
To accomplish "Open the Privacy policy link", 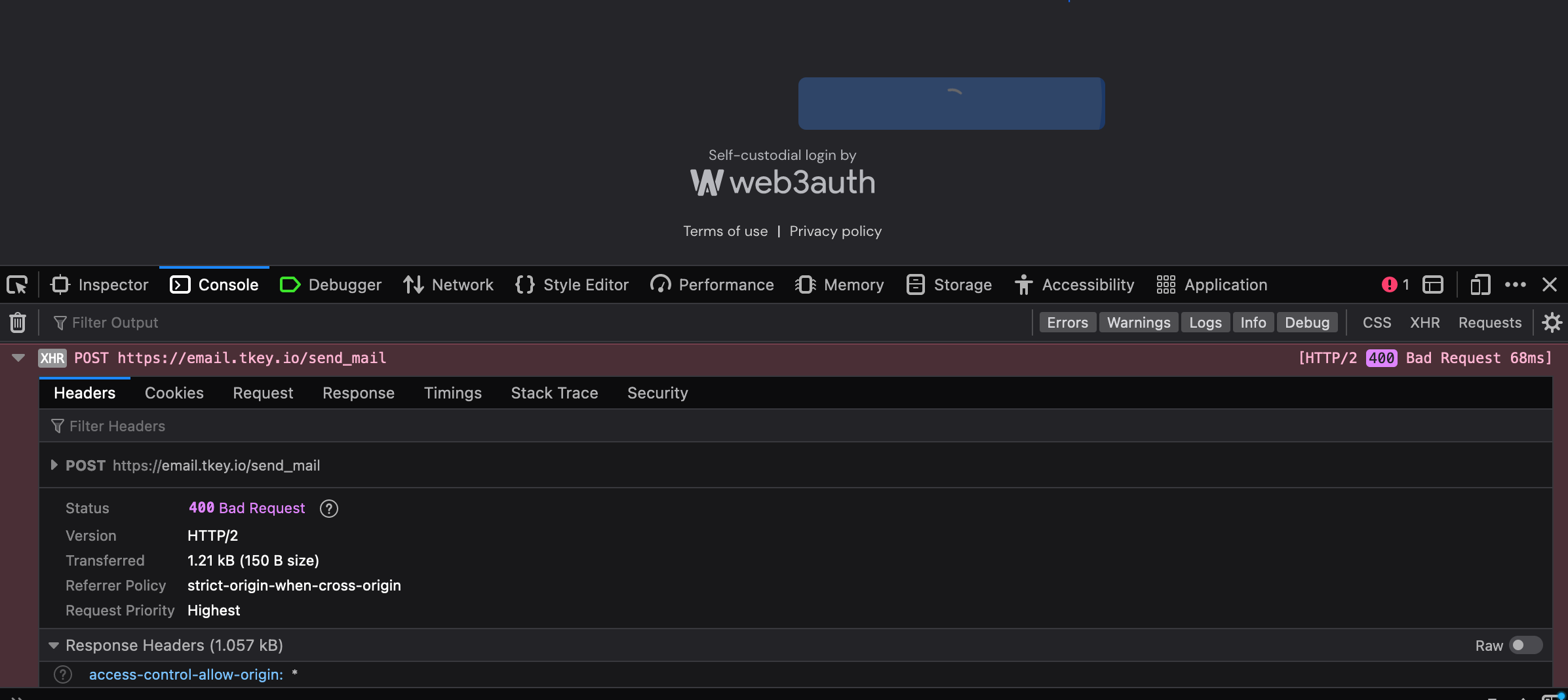I will click(x=834, y=231).
